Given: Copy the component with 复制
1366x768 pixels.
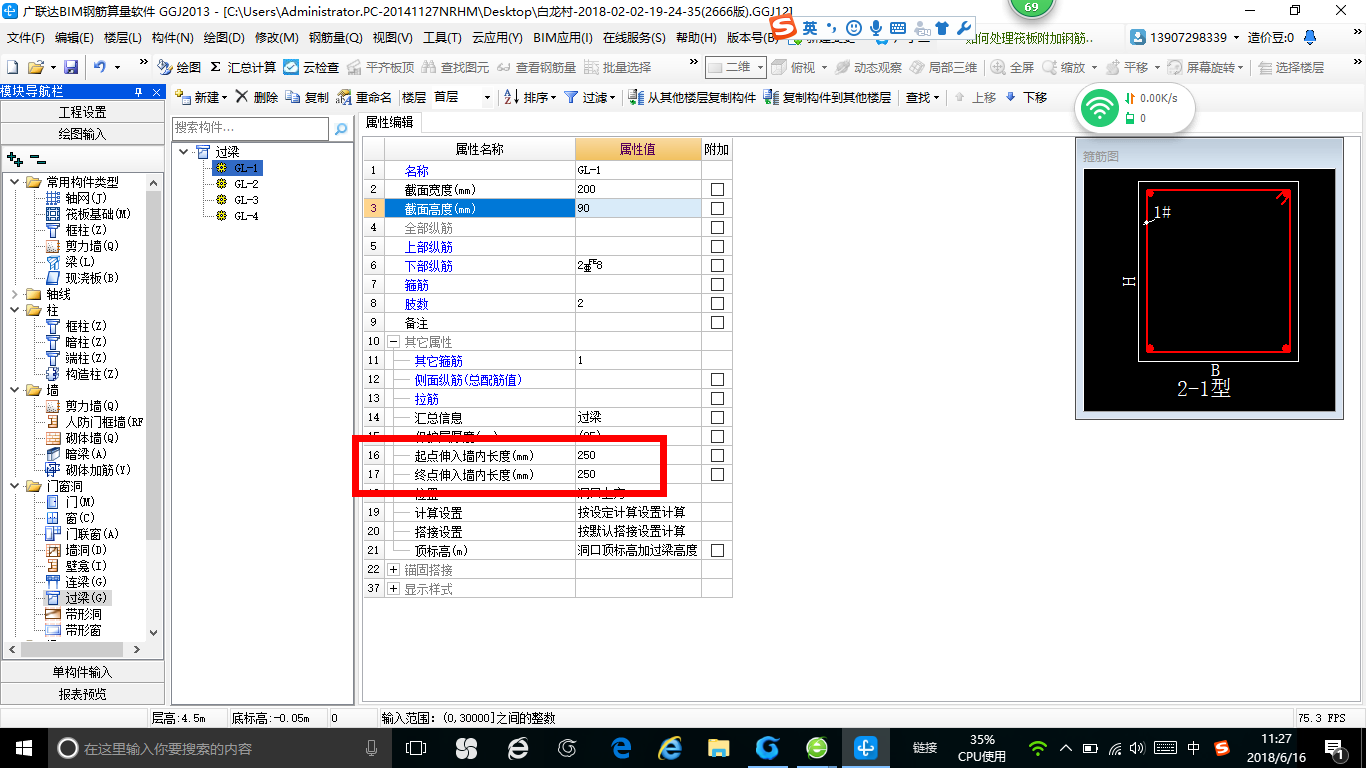Looking at the screenshot, I should [307, 97].
